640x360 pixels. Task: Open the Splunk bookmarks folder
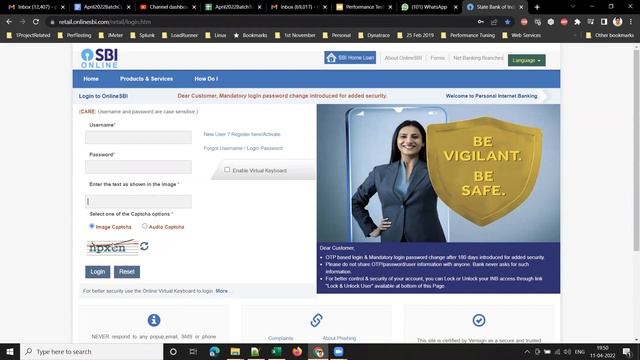(142, 35)
